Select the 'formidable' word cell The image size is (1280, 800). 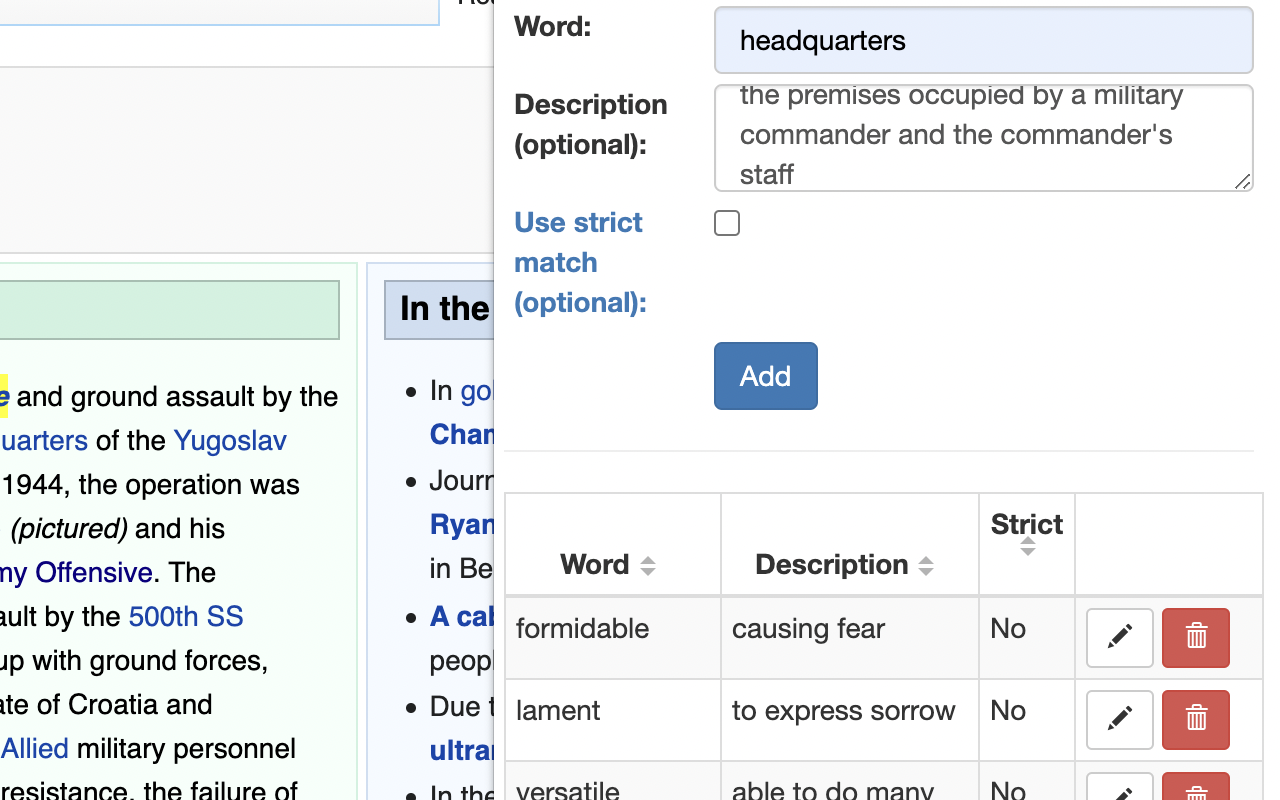(613, 638)
